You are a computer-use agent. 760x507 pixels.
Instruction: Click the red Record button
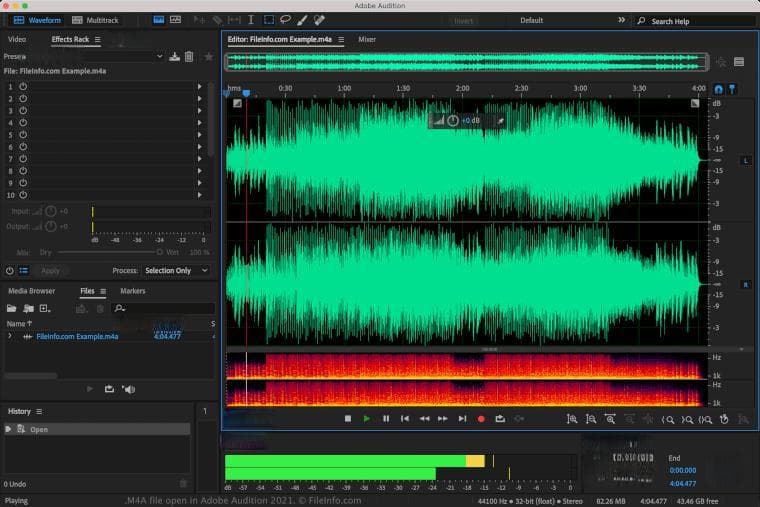pos(481,419)
